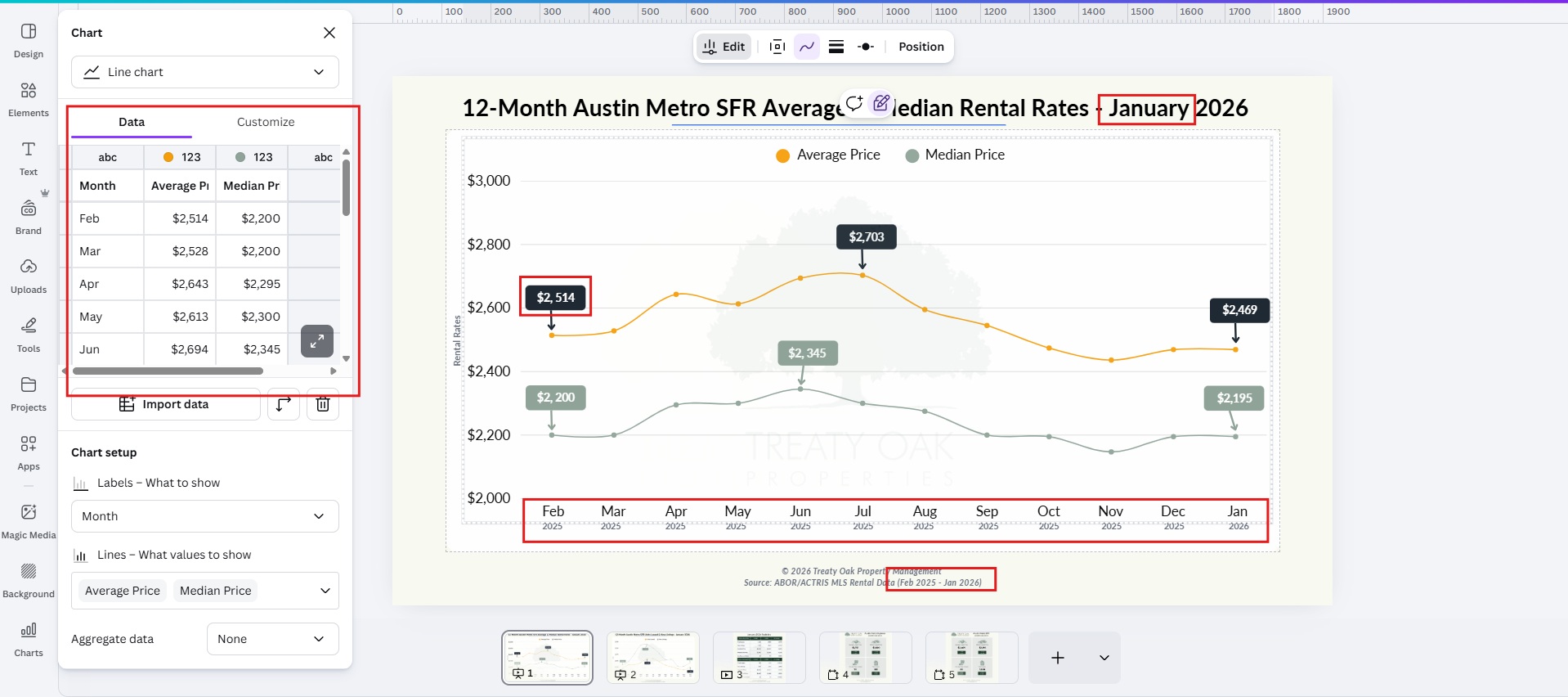Click the gray-green Median Price column color dot
Screen dimensions: 1568x697
point(240,157)
